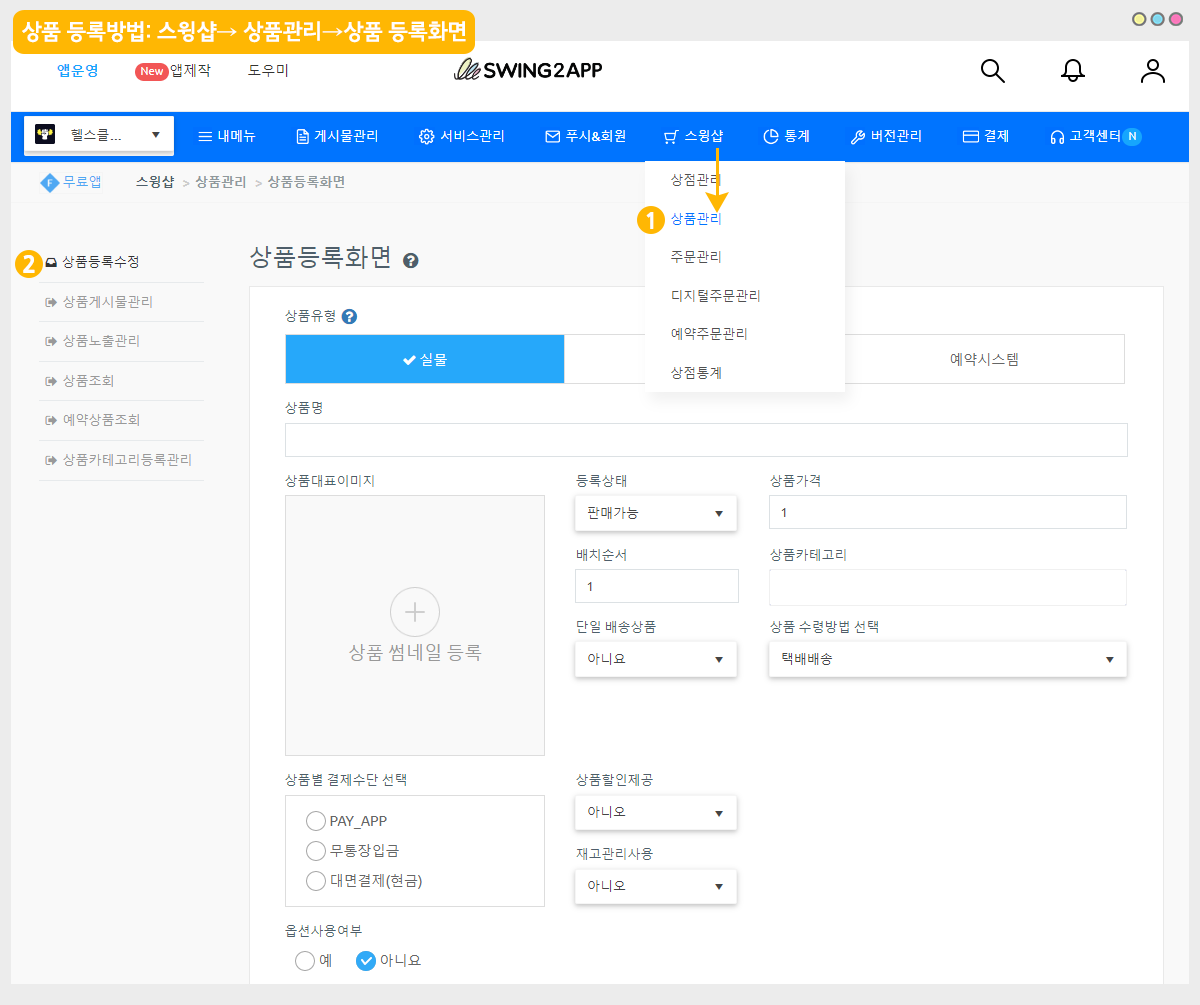Choose 예 for 옵션사용여부
This screenshot has height=1005, width=1200.
[305, 960]
